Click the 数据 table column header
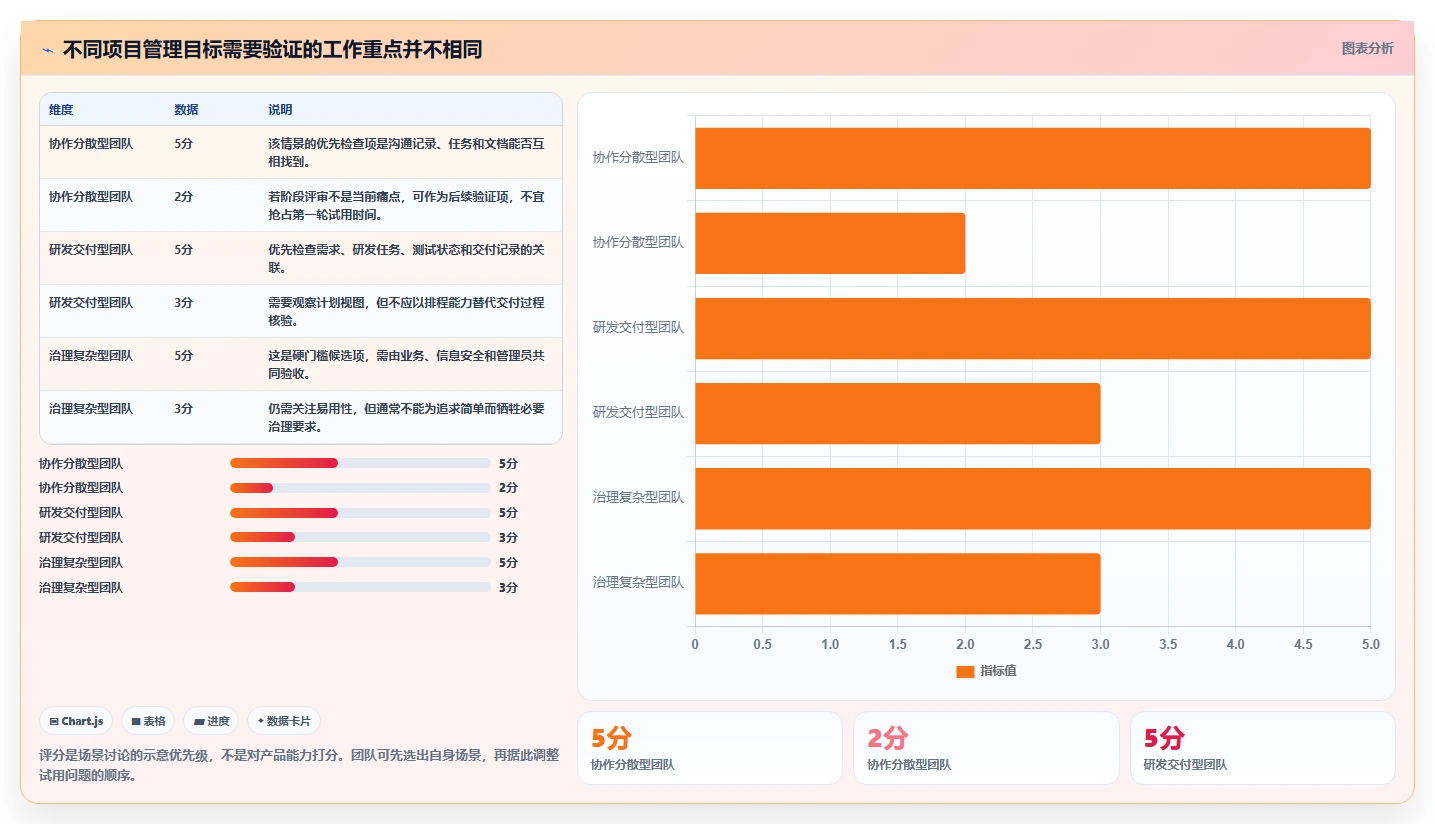The height and width of the screenshot is (824, 1435). point(186,109)
